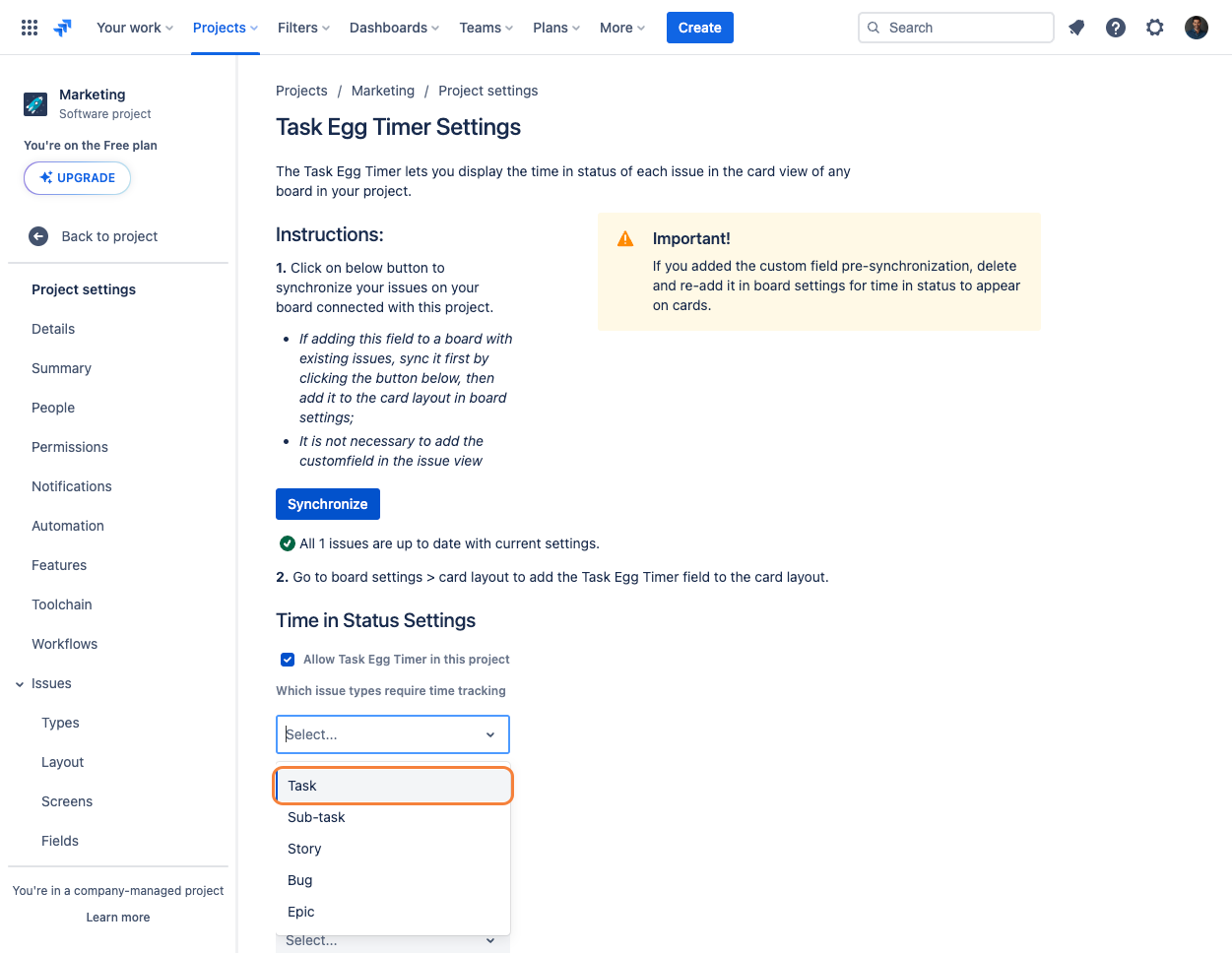Open Summary settings page
The height and width of the screenshot is (953, 1232).
61,368
